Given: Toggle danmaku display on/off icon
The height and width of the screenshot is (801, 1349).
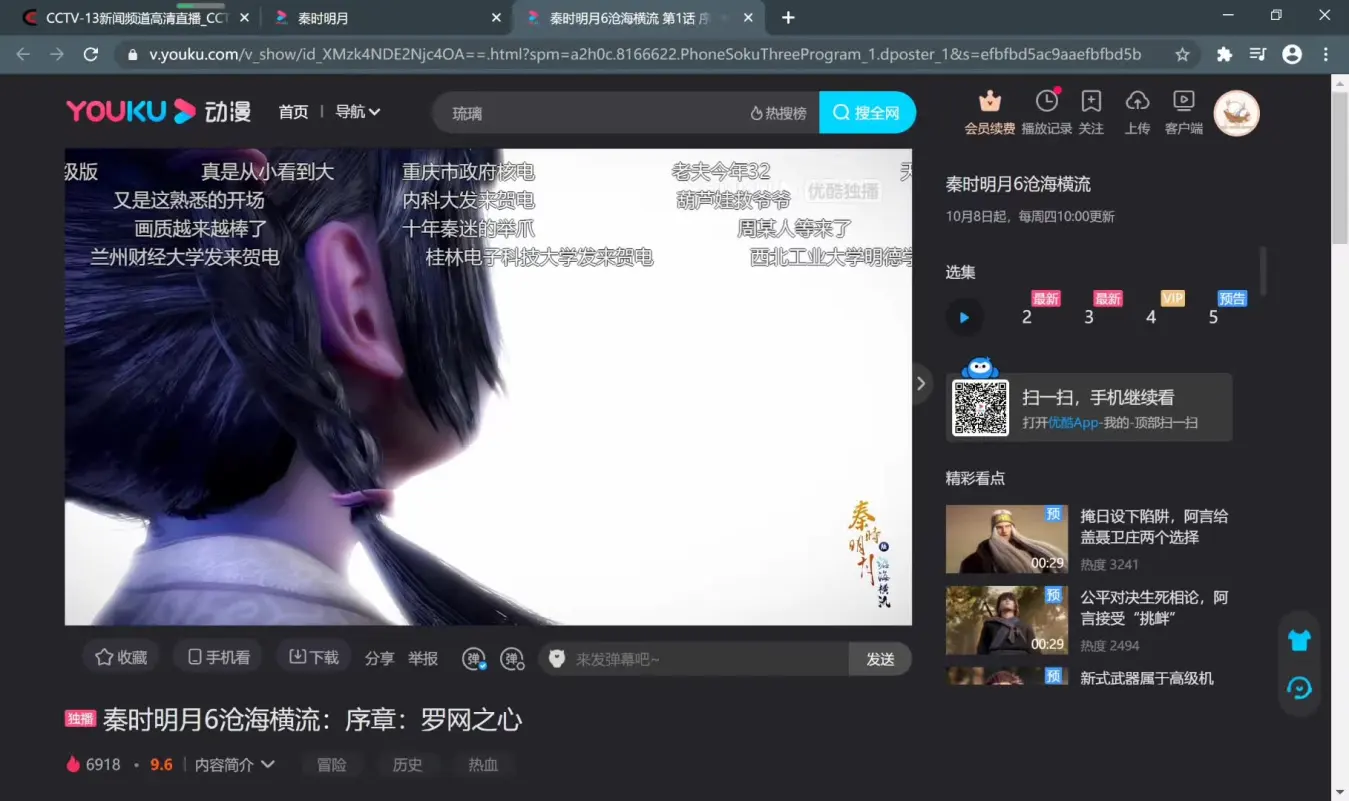Looking at the screenshot, I should point(474,658).
